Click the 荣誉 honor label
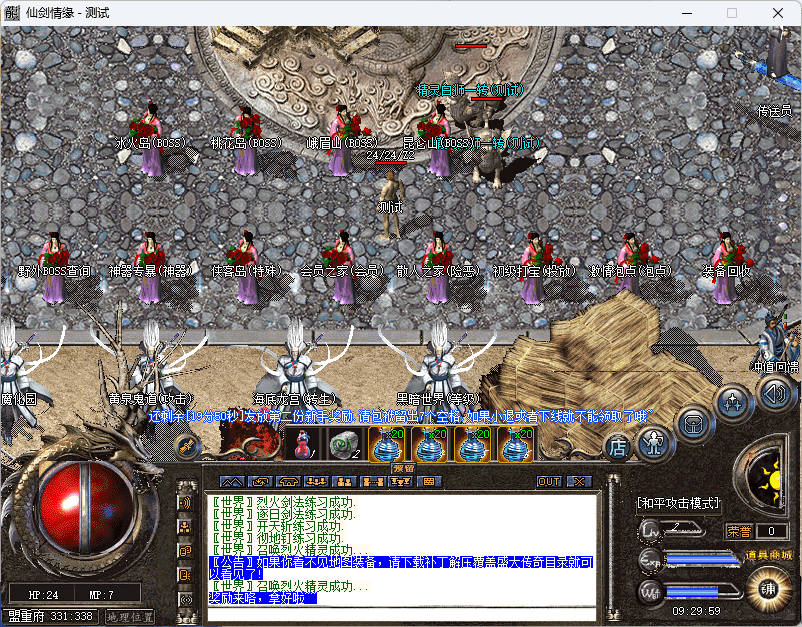802x627 pixels. pyautogui.click(x=740, y=531)
